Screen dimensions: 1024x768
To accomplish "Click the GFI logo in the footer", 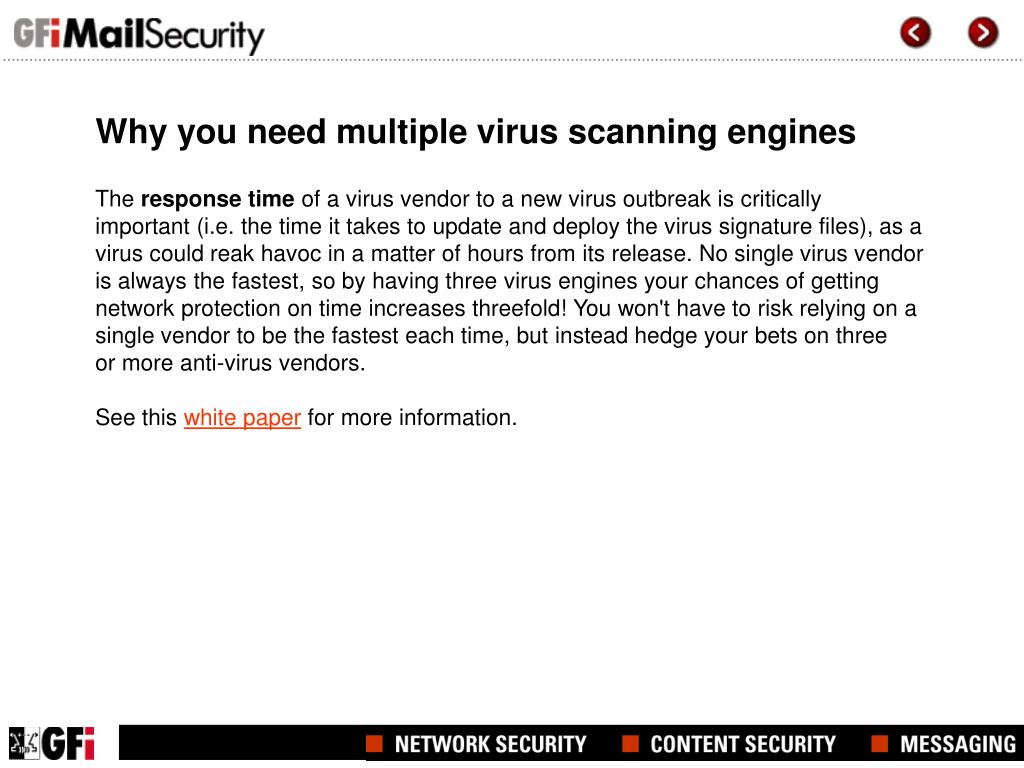I will (x=68, y=743).
